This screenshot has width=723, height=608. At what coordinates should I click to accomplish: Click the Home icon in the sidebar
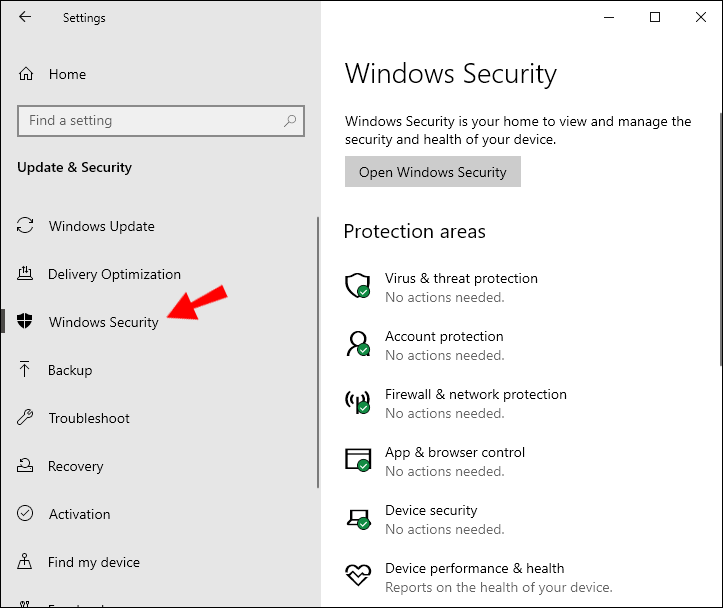pyautogui.click(x=27, y=74)
